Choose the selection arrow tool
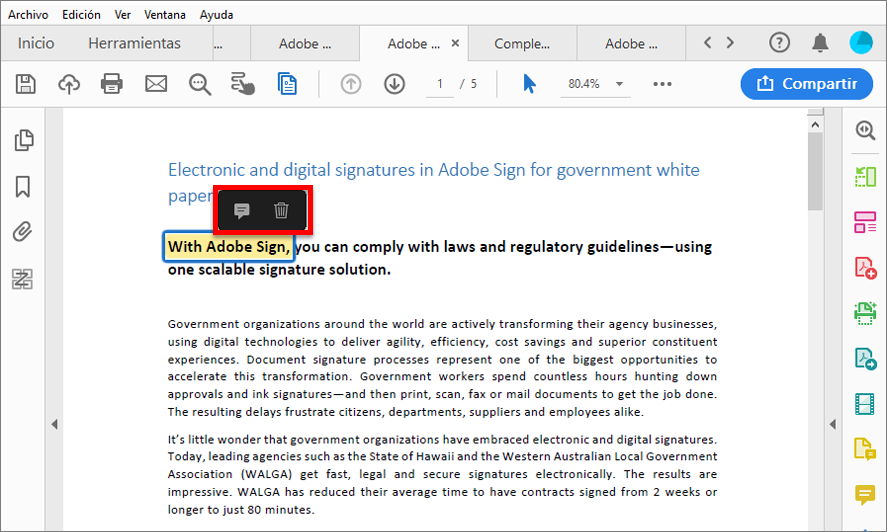This screenshot has height=532, width=887. click(529, 84)
